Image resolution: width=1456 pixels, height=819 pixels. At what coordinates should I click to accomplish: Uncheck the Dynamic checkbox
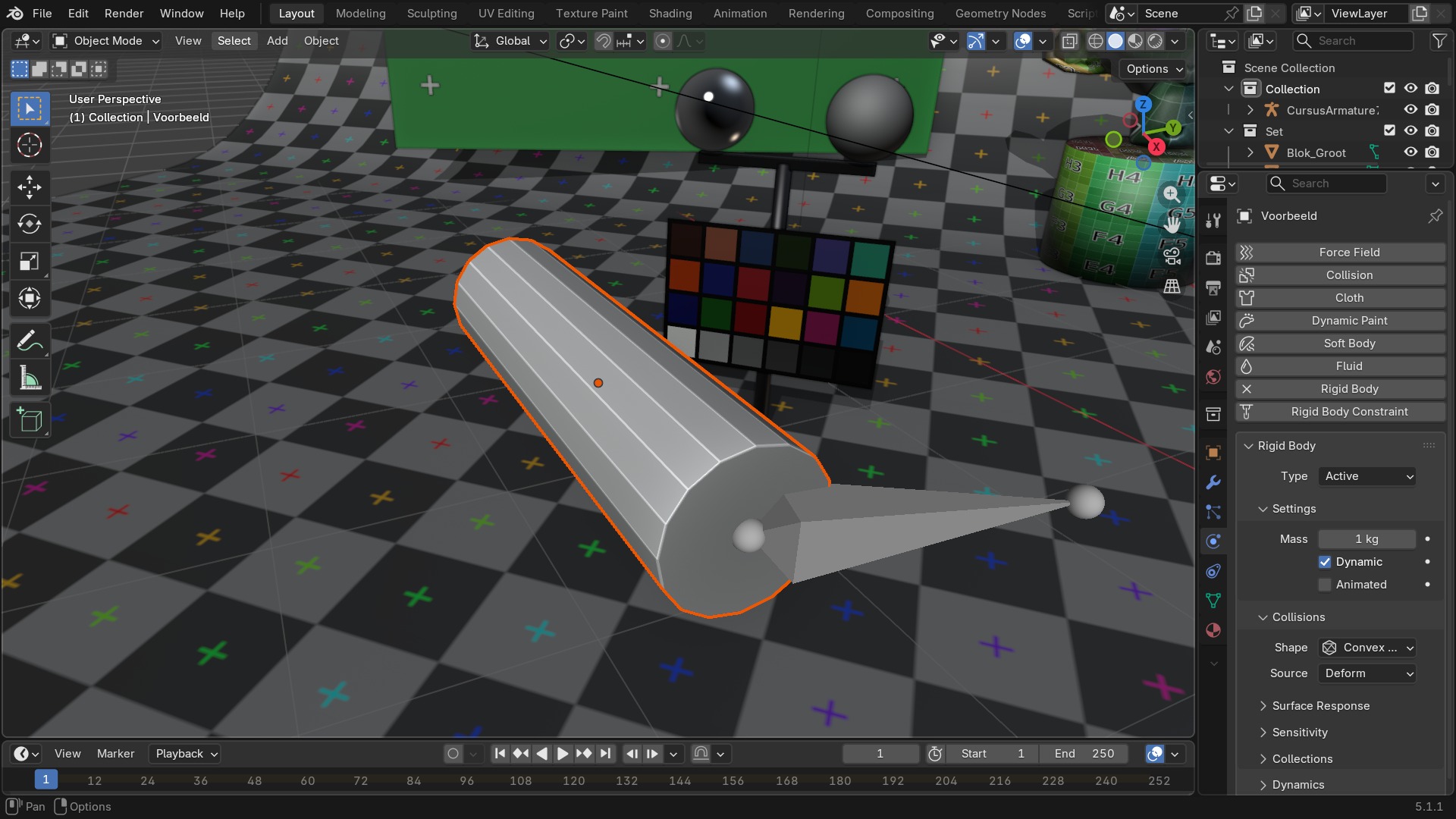(x=1325, y=562)
